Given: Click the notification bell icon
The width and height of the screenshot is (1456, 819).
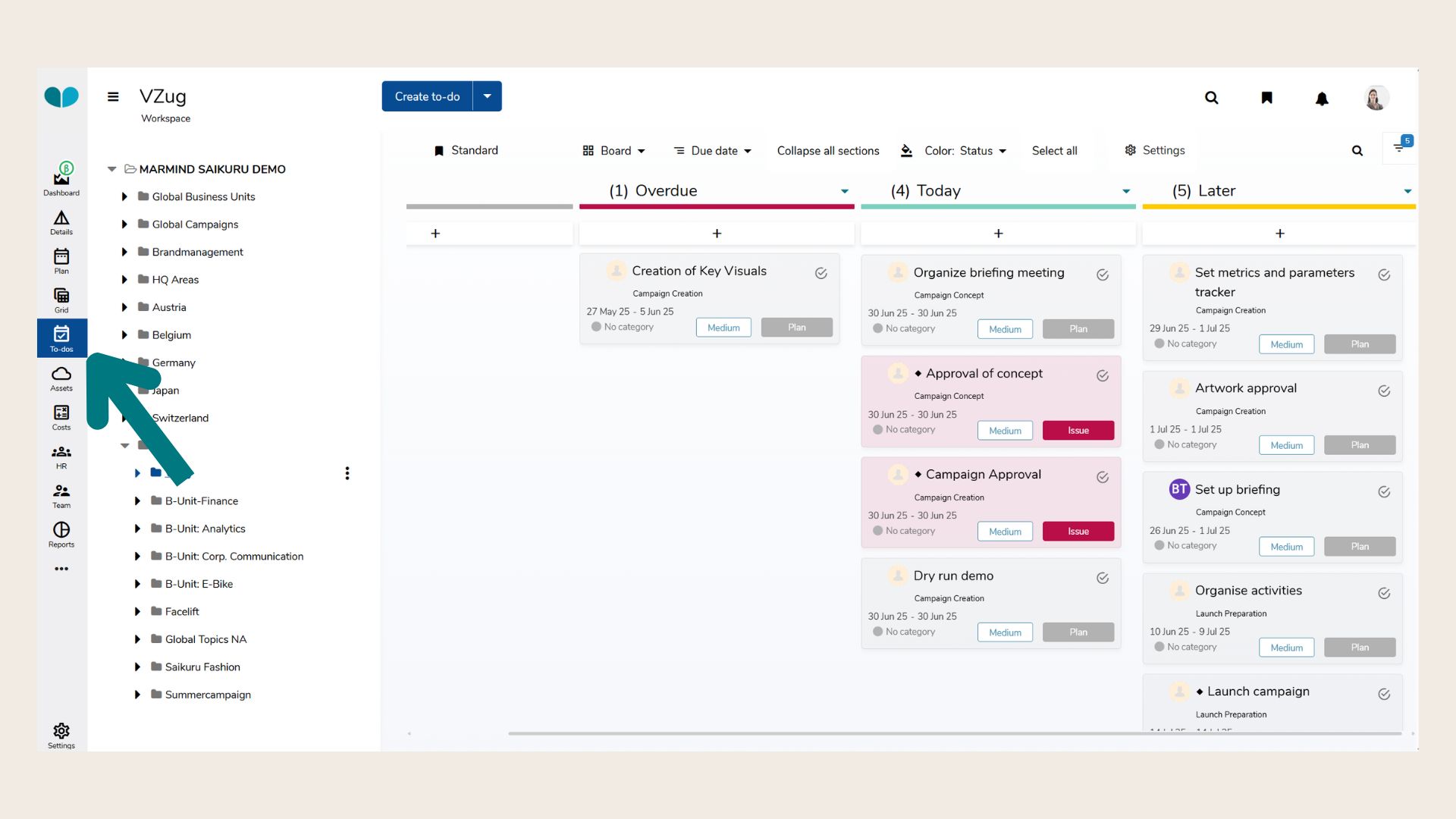Looking at the screenshot, I should click(x=1322, y=99).
